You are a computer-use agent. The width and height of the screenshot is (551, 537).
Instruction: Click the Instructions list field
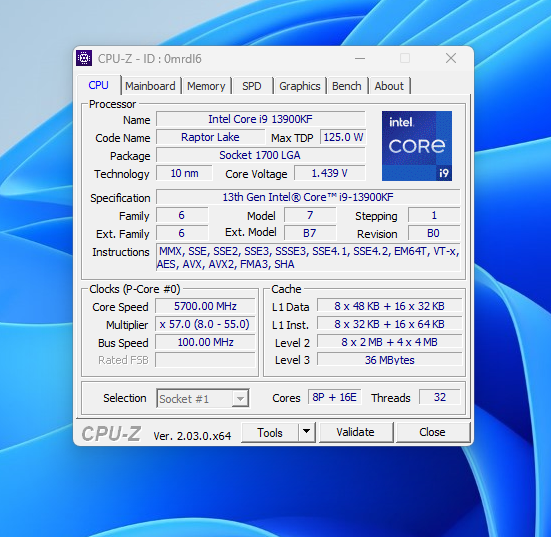pyautogui.click(x=308, y=258)
